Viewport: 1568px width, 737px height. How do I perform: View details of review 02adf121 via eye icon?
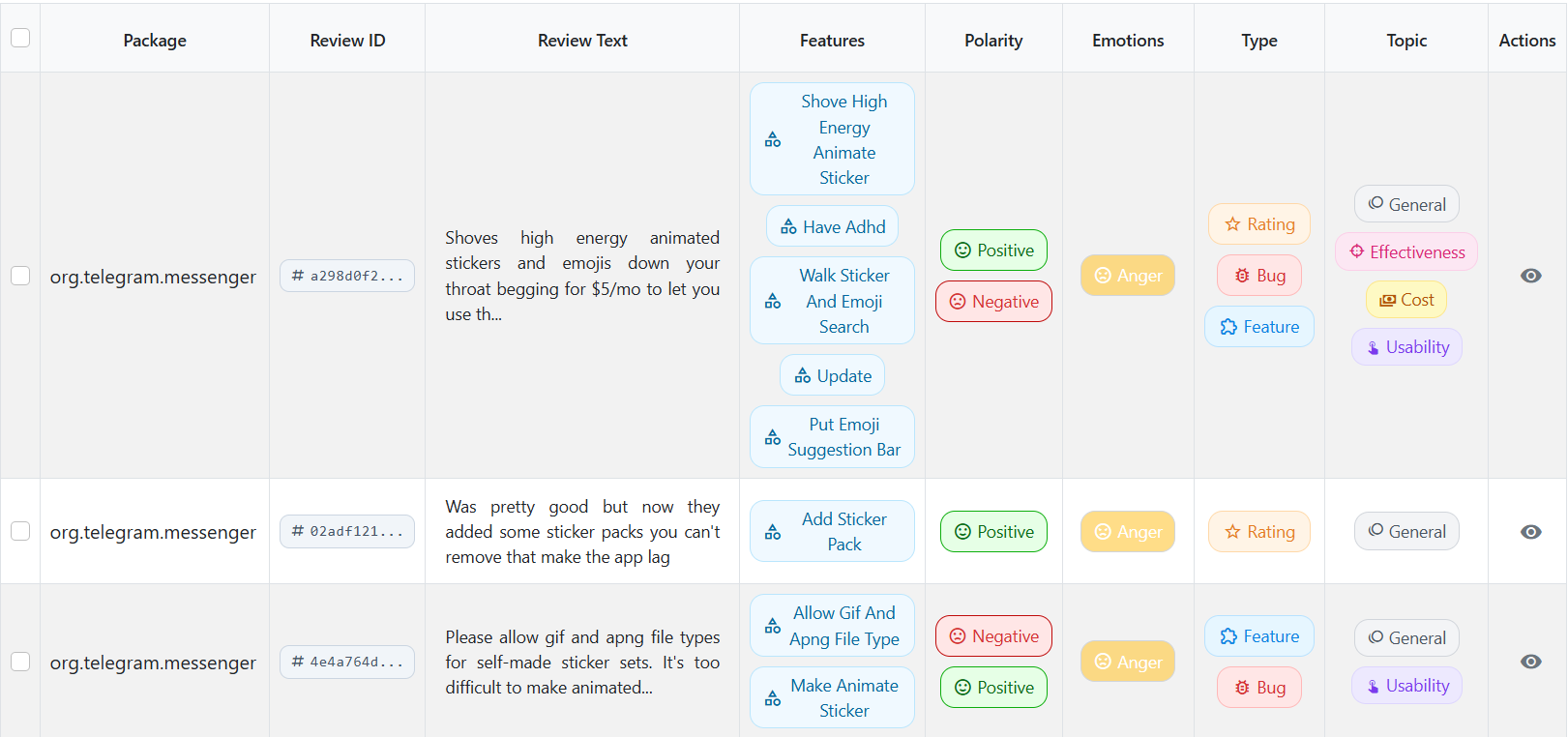point(1530,532)
